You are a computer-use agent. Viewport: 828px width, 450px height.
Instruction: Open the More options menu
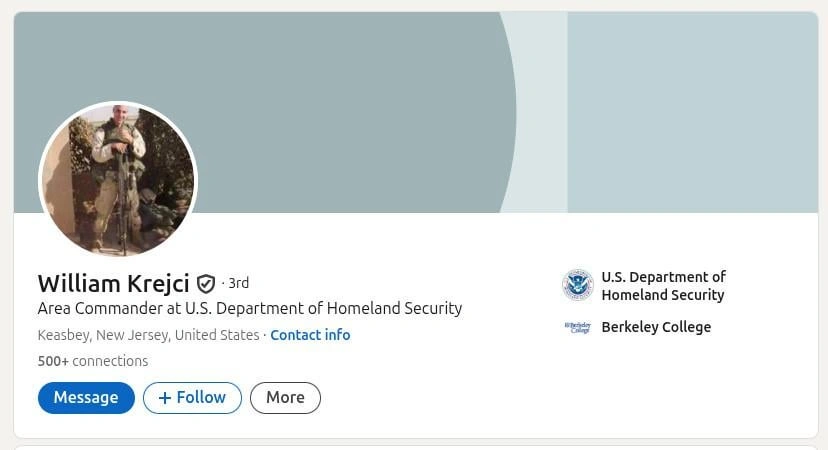click(x=285, y=398)
